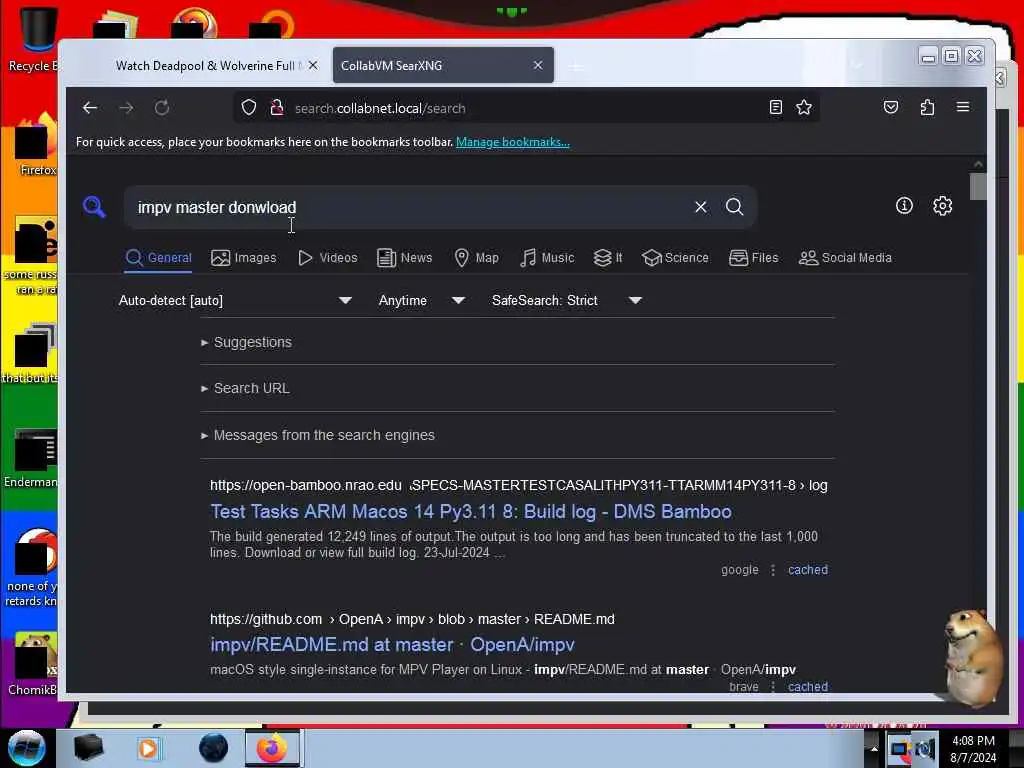Open the options dots beside brave cached
Viewport: 1024px width, 768px height.
[773, 686]
